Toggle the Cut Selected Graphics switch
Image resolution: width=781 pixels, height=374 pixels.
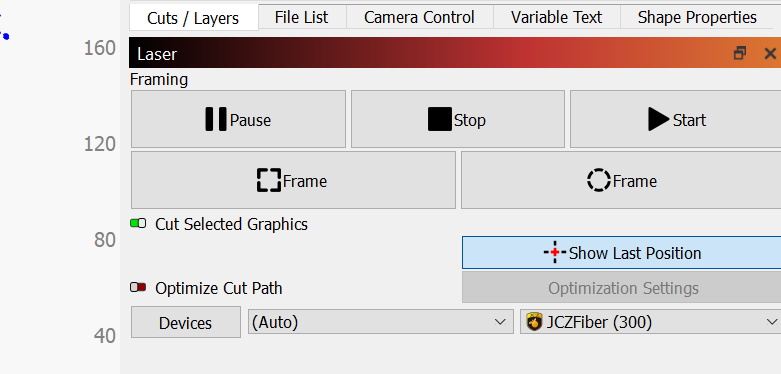pos(138,224)
